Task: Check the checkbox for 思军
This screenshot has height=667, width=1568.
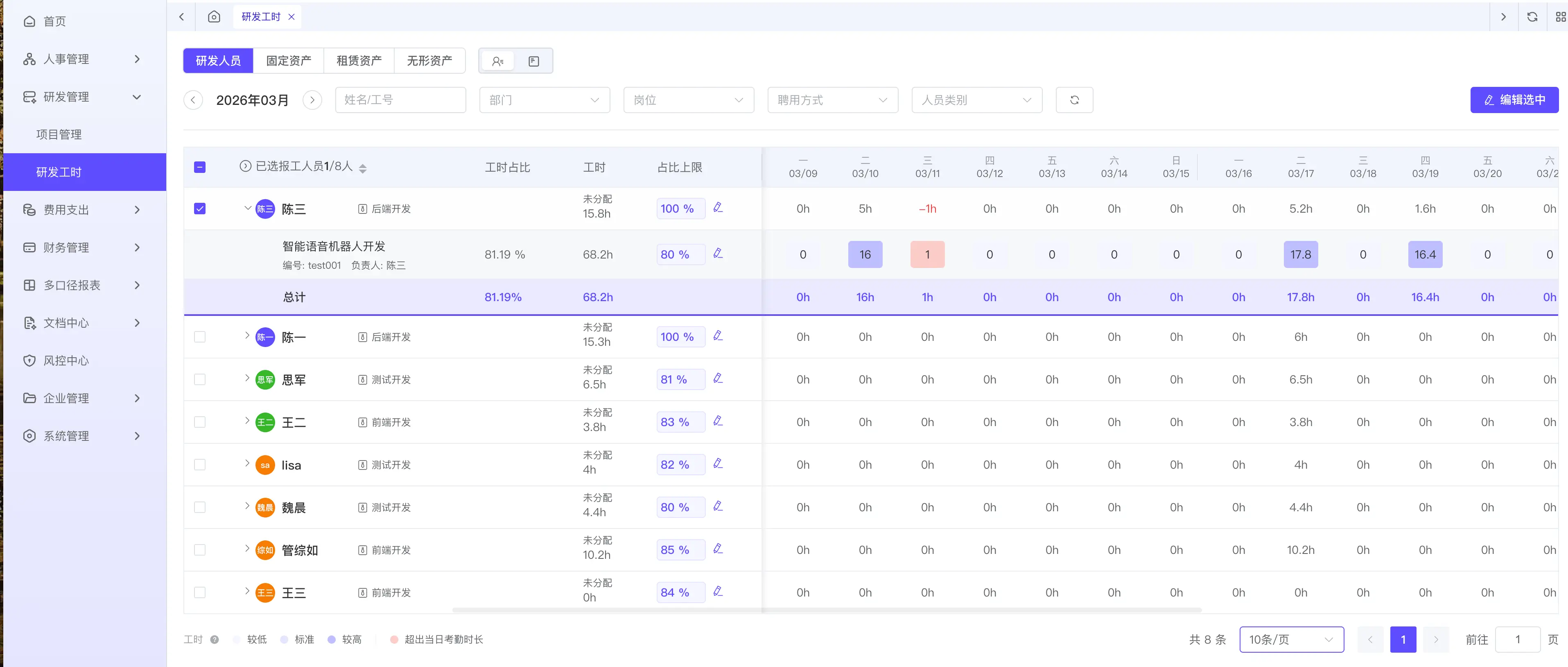Action: click(200, 379)
